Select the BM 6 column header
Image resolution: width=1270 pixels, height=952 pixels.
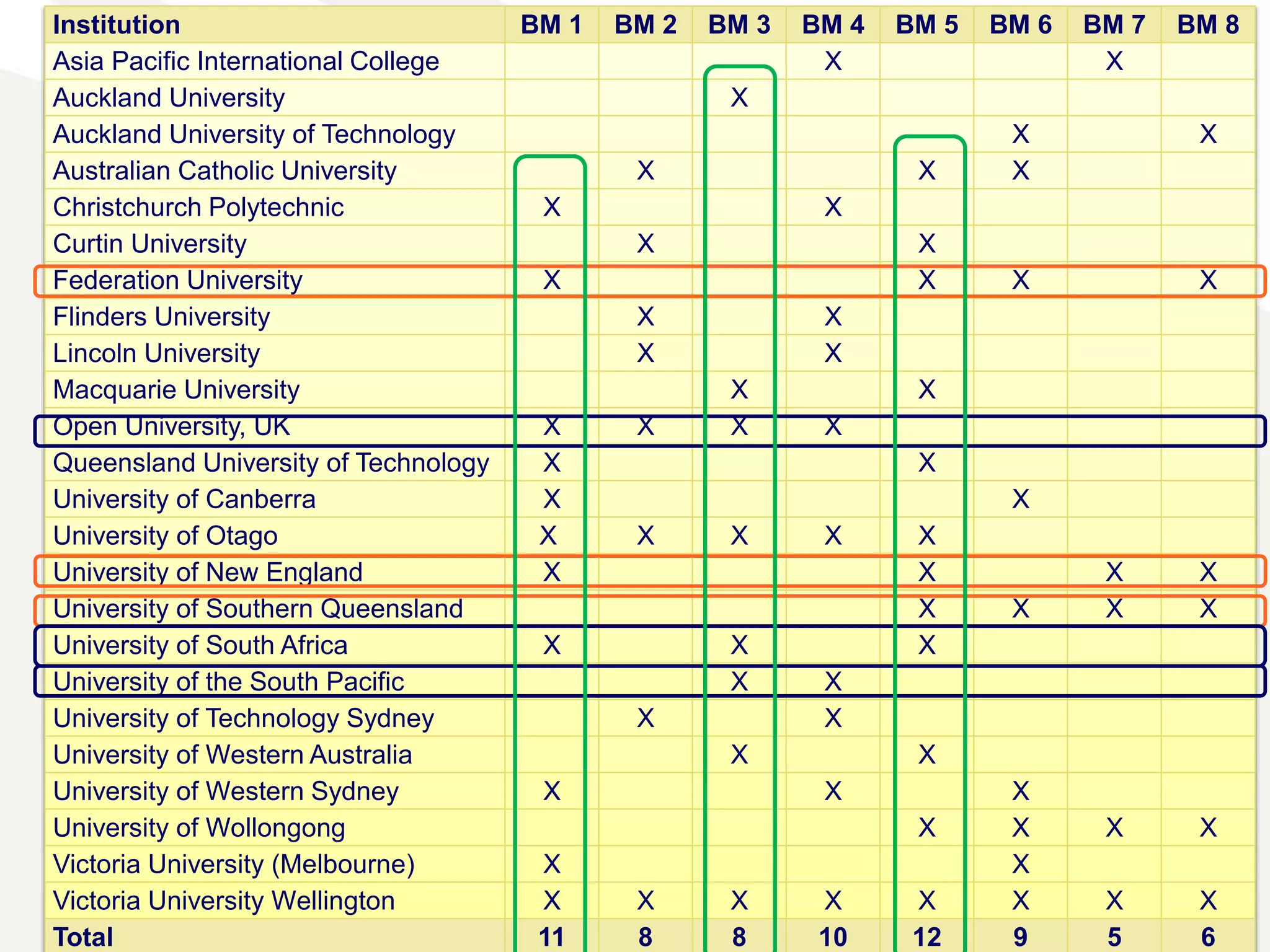tap(1021, 25)
